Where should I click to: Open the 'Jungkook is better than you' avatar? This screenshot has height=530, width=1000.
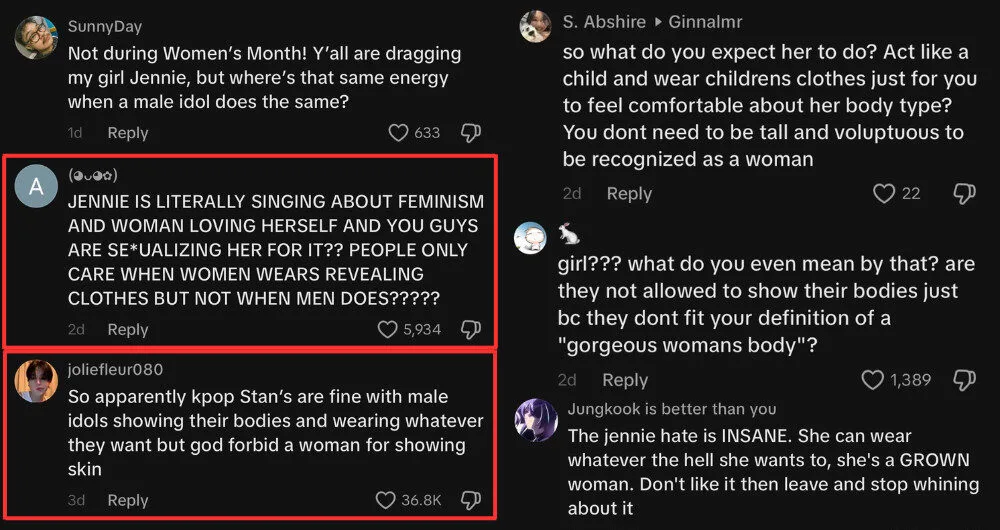click(x=536, y=420)
